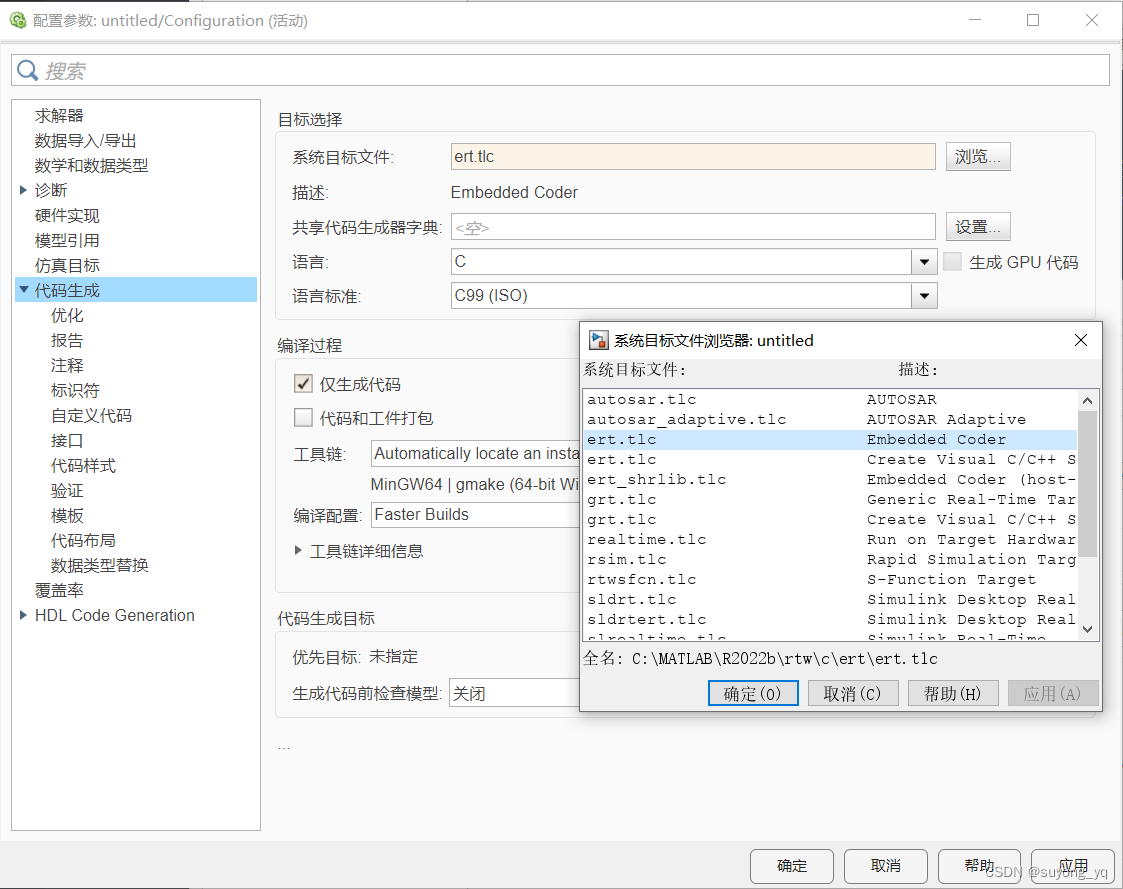Click 确定(O) in the browser dialog
Screen dimensions: 1123x889
coord(753,693)
